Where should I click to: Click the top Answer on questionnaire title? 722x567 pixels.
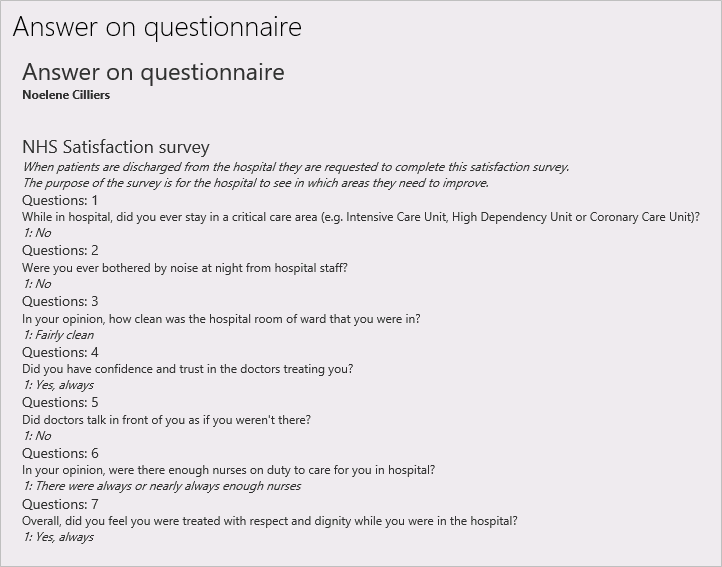pos(157,27)
